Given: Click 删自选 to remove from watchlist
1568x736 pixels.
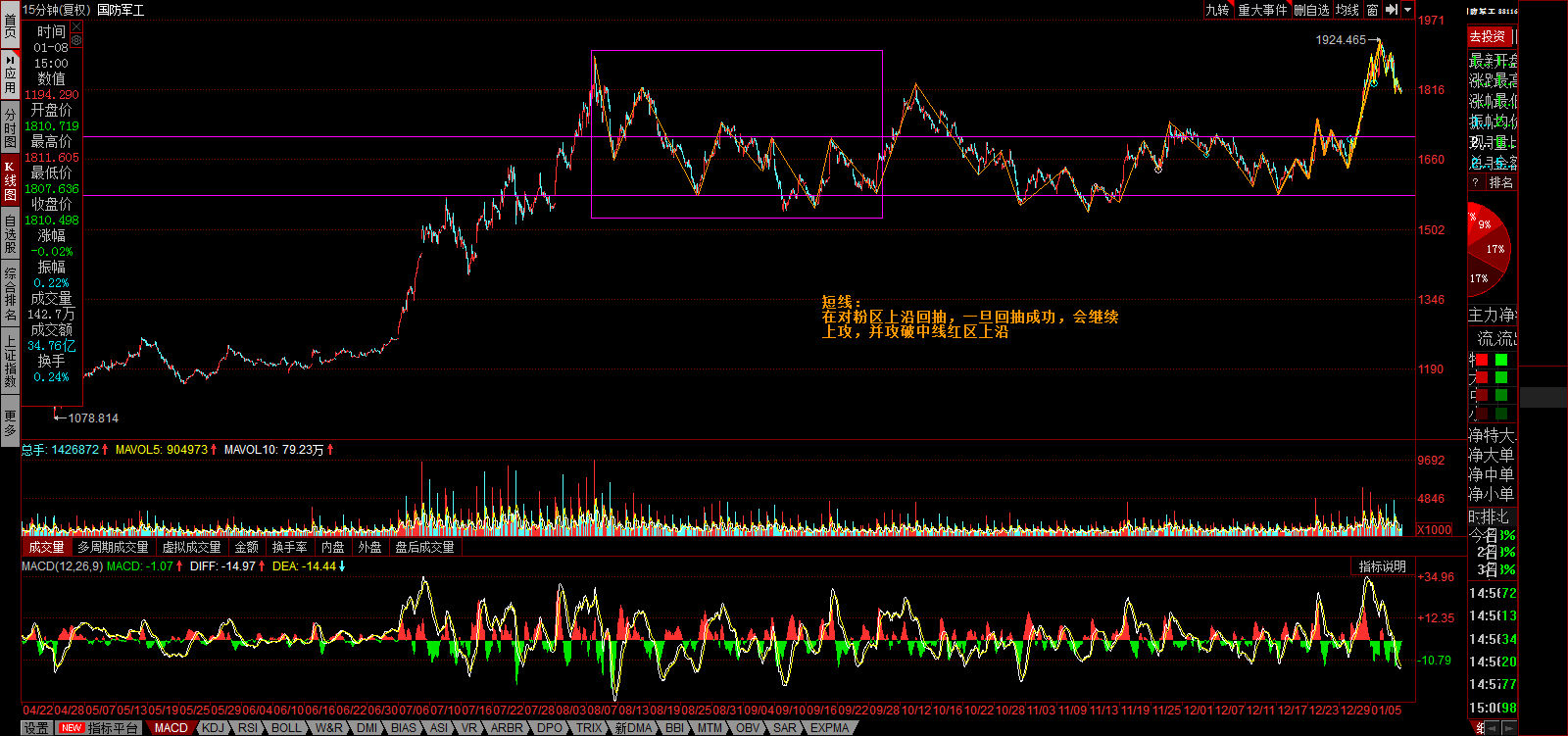Looking at the screenshot, I should pos(1311,9).
